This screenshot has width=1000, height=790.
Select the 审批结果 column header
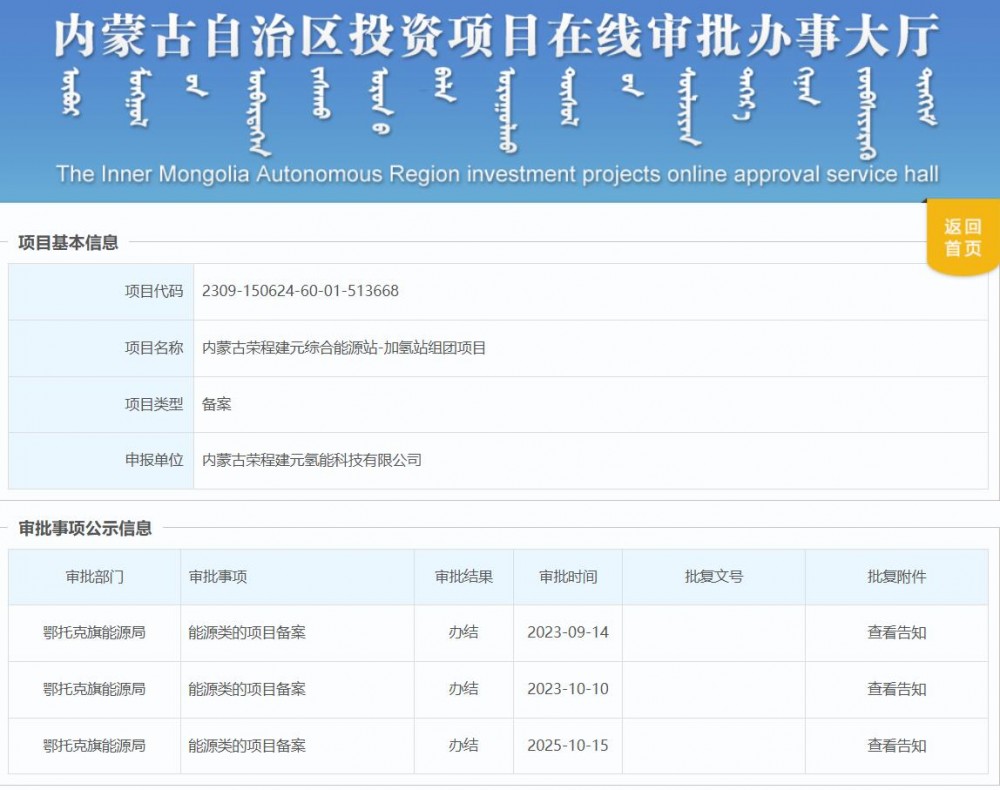pyautogui.click(x=463, y=577)
